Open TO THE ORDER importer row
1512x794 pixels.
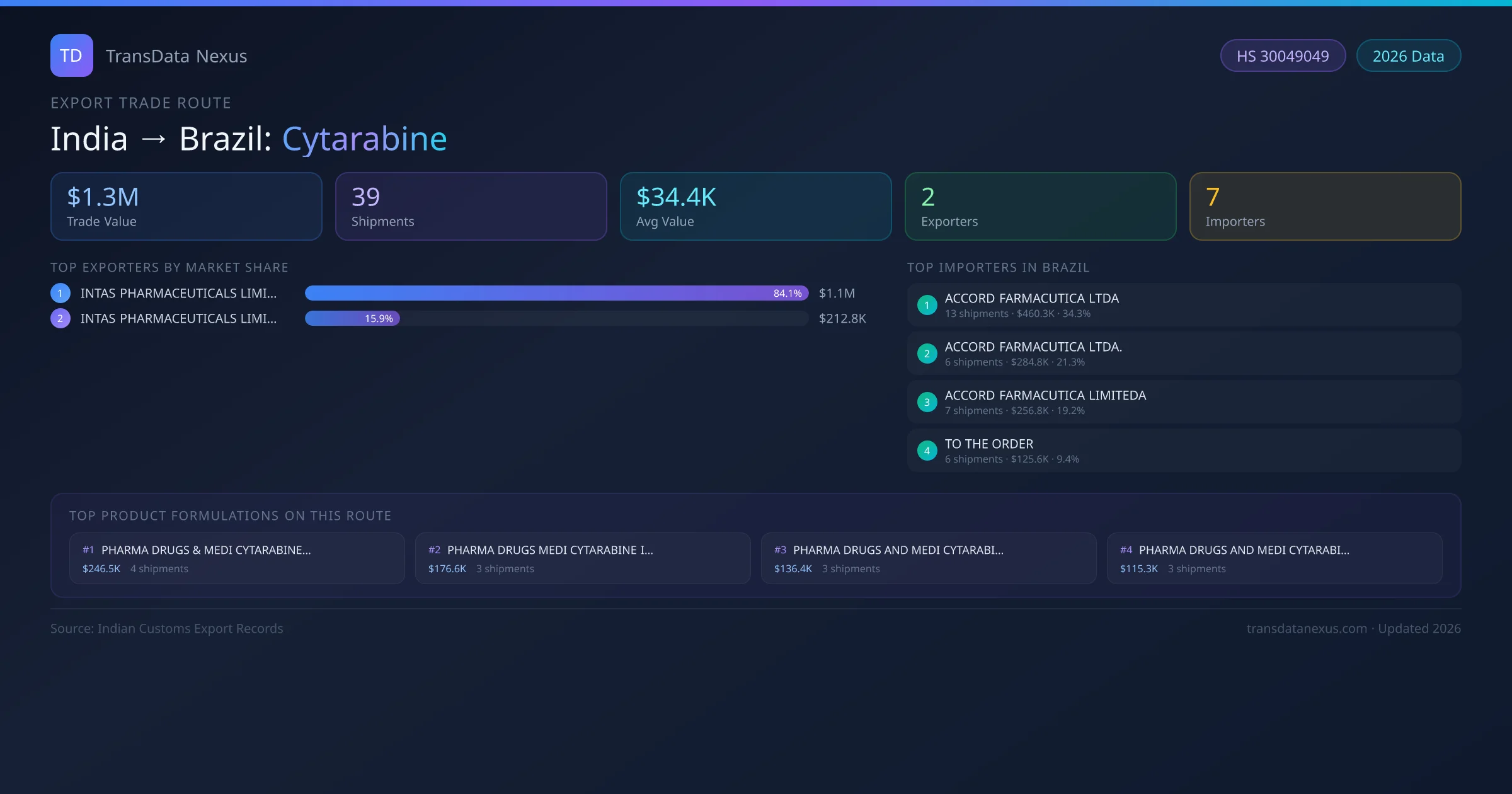[1184, 451]
